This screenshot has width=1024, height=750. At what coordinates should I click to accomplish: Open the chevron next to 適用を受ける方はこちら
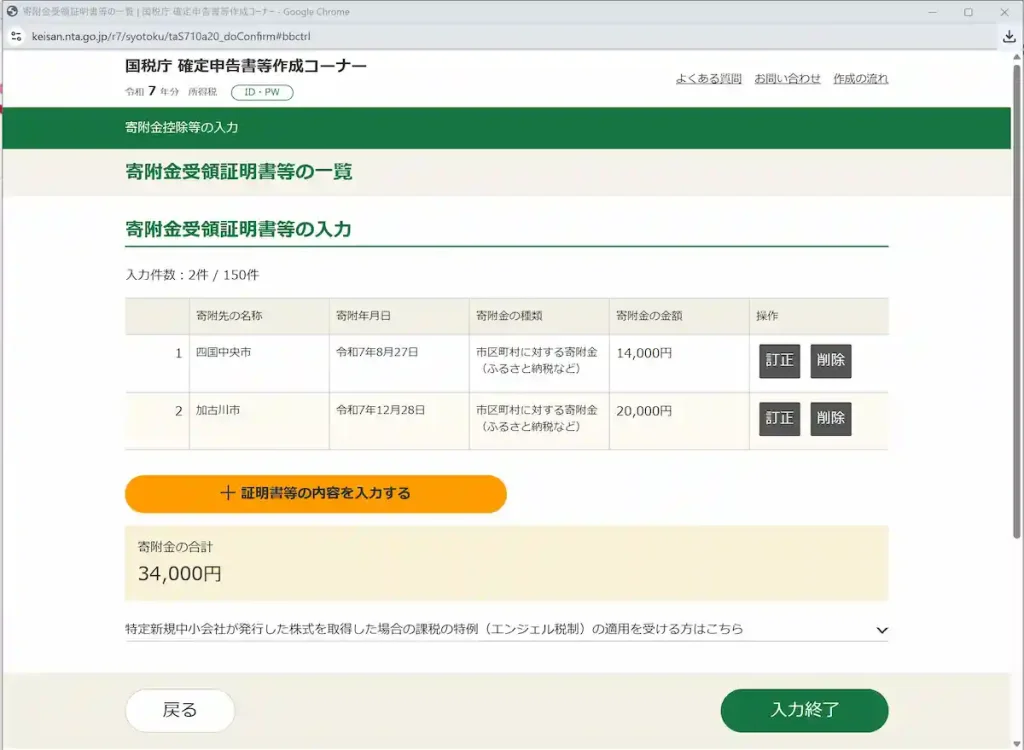(x=881, y=629)
